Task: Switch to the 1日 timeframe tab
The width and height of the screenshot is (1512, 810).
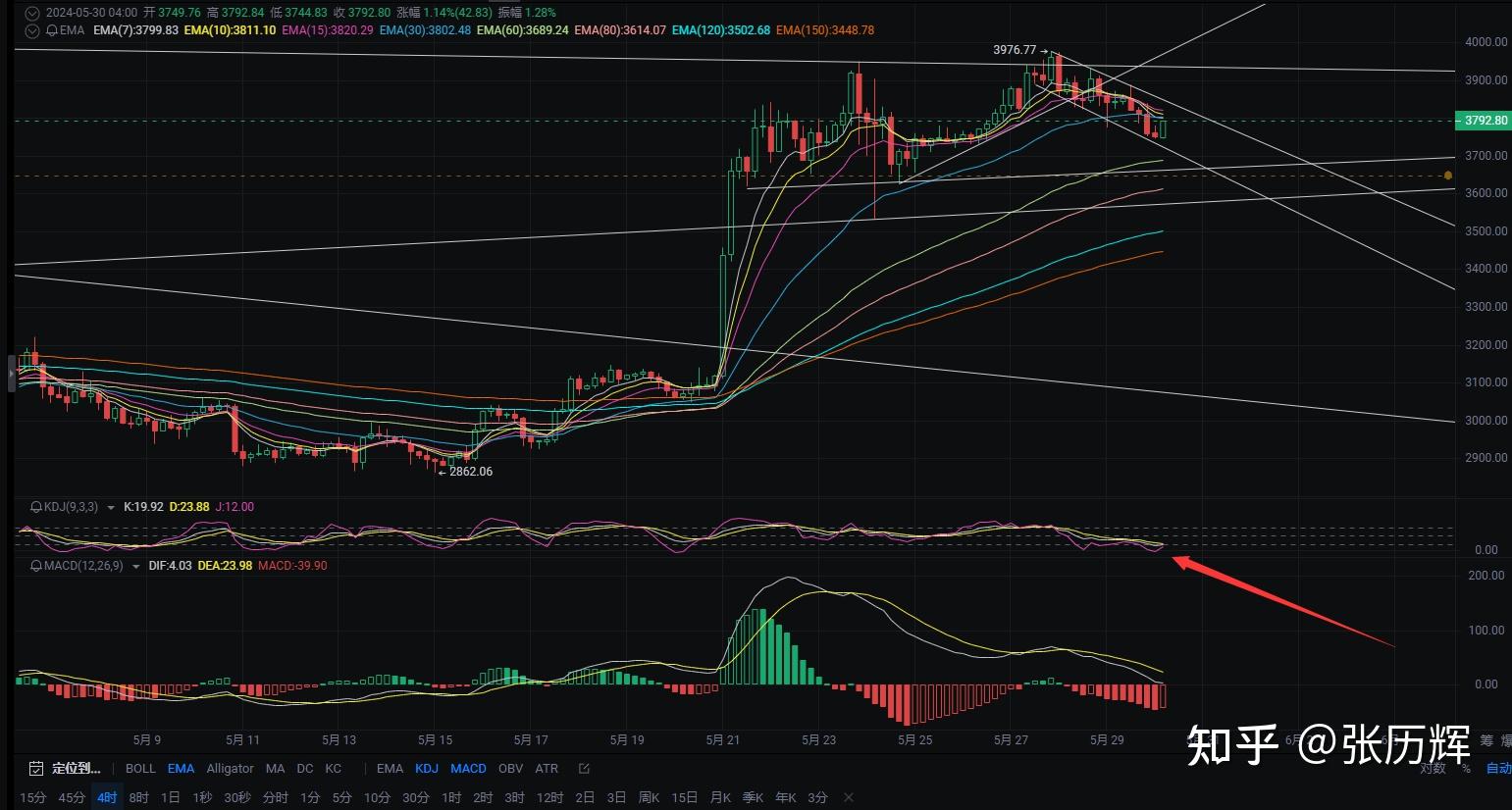Action: [x=170, y=797]
